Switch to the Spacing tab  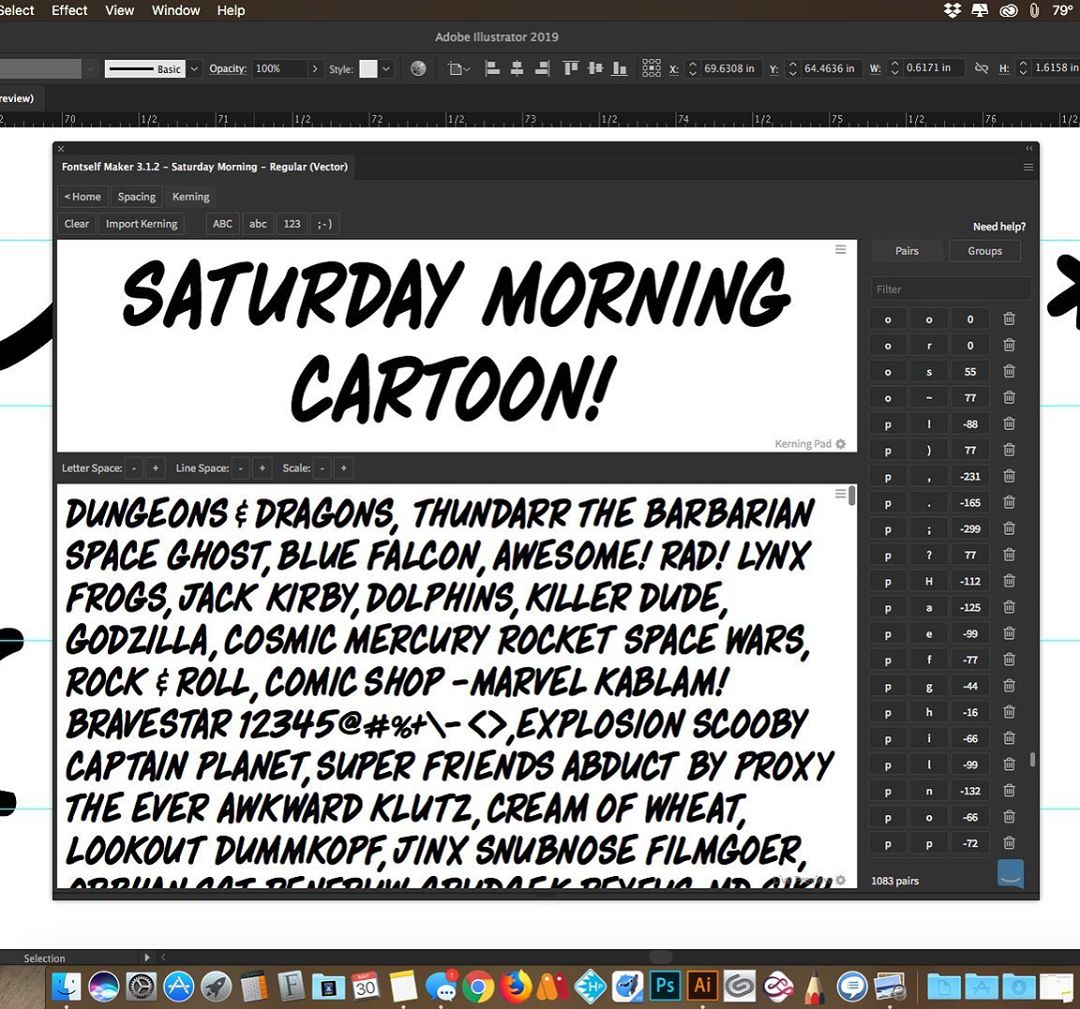pyautogui.click(x=136, y=196)
